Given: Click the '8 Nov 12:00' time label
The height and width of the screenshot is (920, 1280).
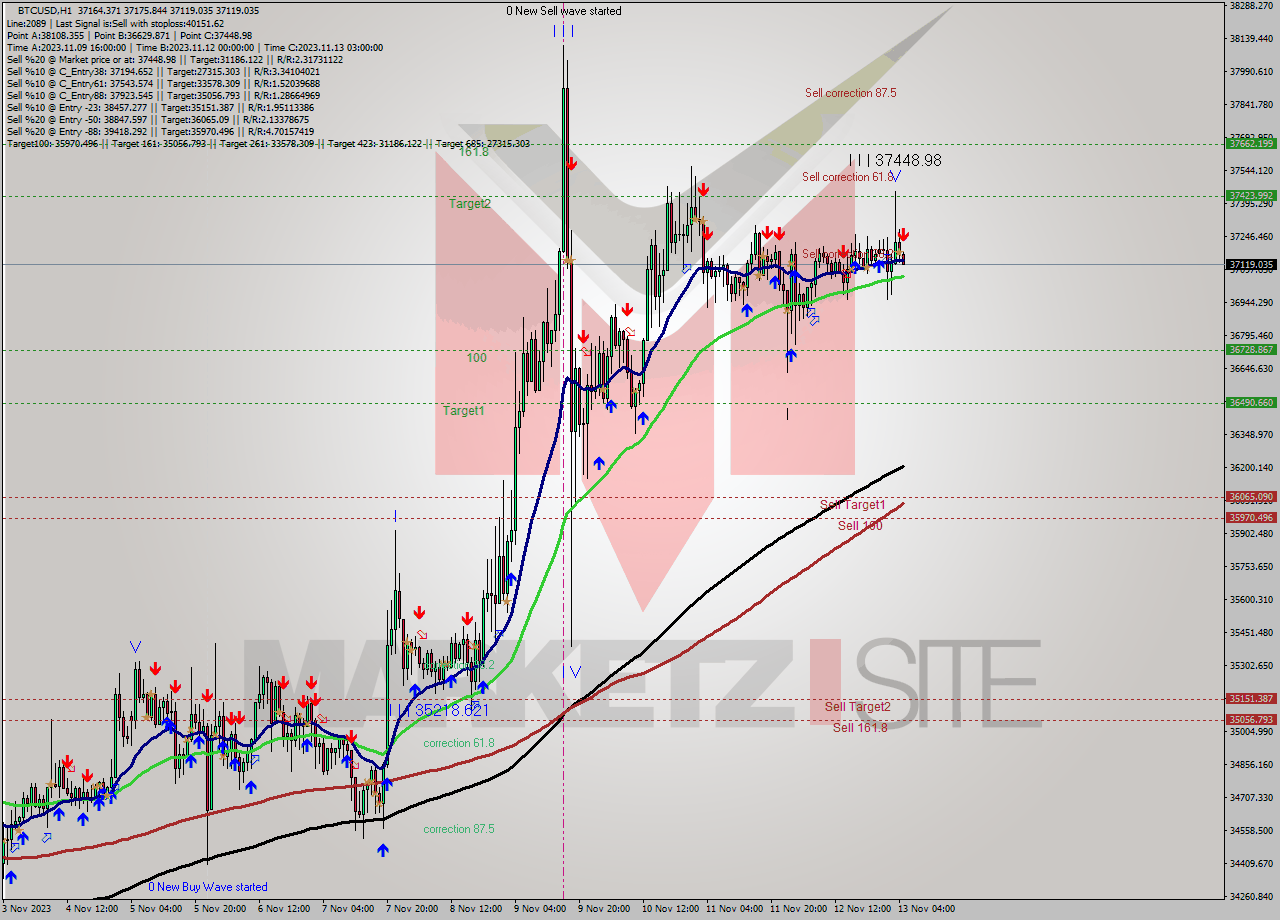Looking at the screenshot, I should click(475, 909).
